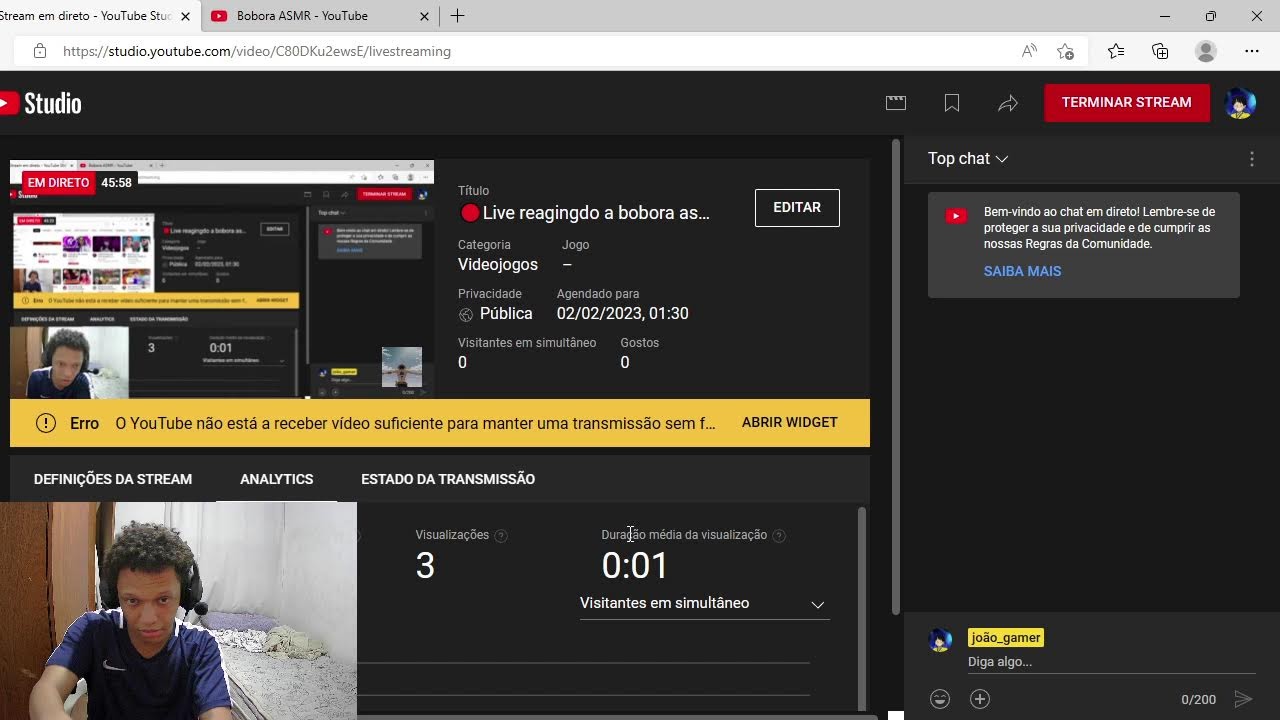Click the error warning icon in banner
The width and height of the screenshot is (1280, 720).
coord(46,423)
